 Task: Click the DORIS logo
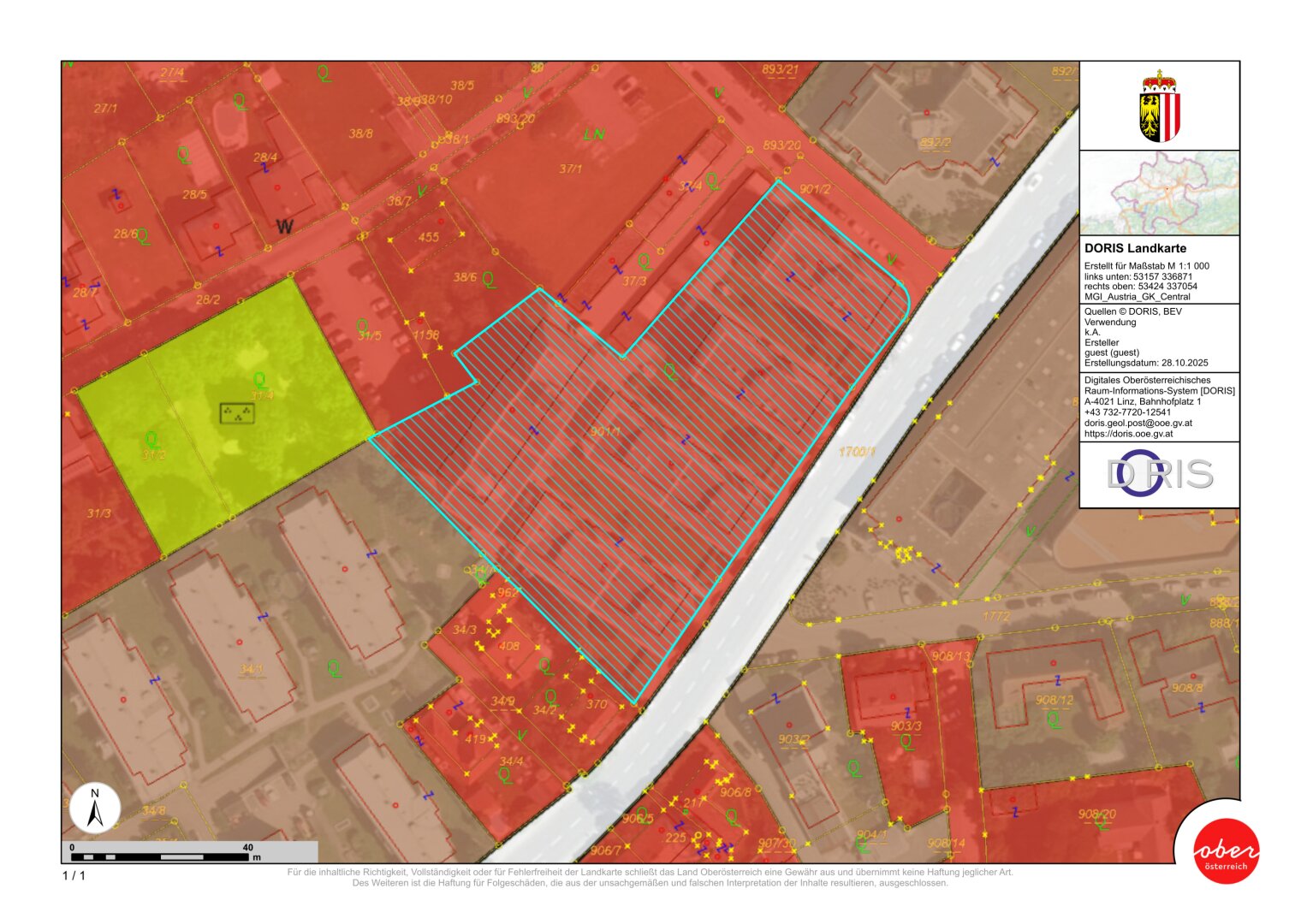click(1159, 474)
